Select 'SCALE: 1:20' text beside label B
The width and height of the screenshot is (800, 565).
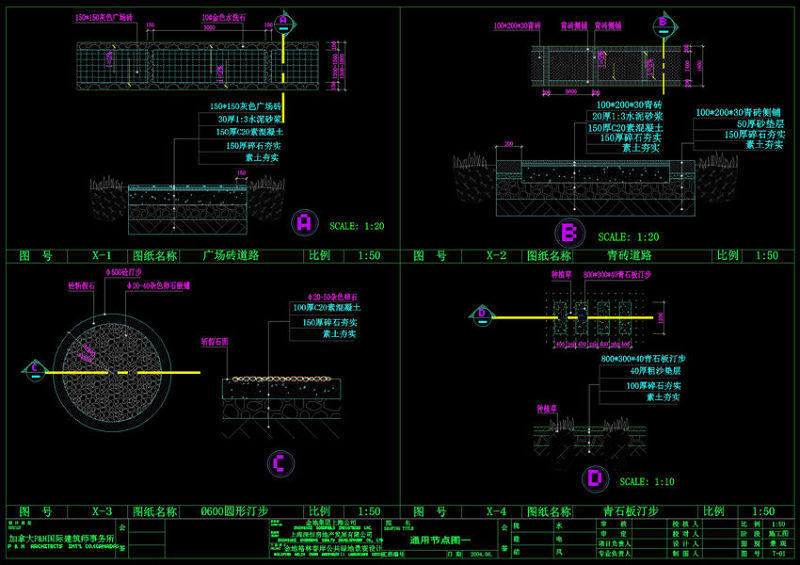click(x=628, y=237)
